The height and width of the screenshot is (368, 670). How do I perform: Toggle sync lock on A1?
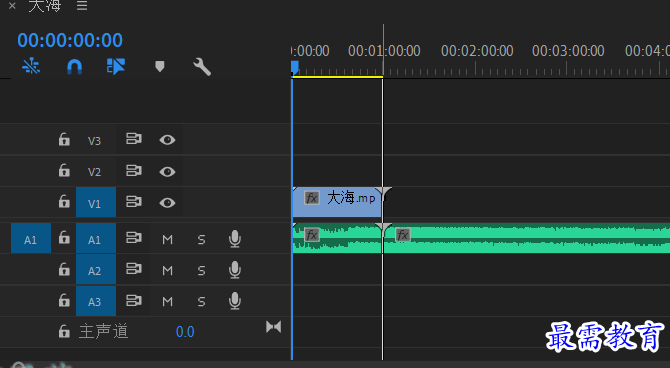click(134, 238)
